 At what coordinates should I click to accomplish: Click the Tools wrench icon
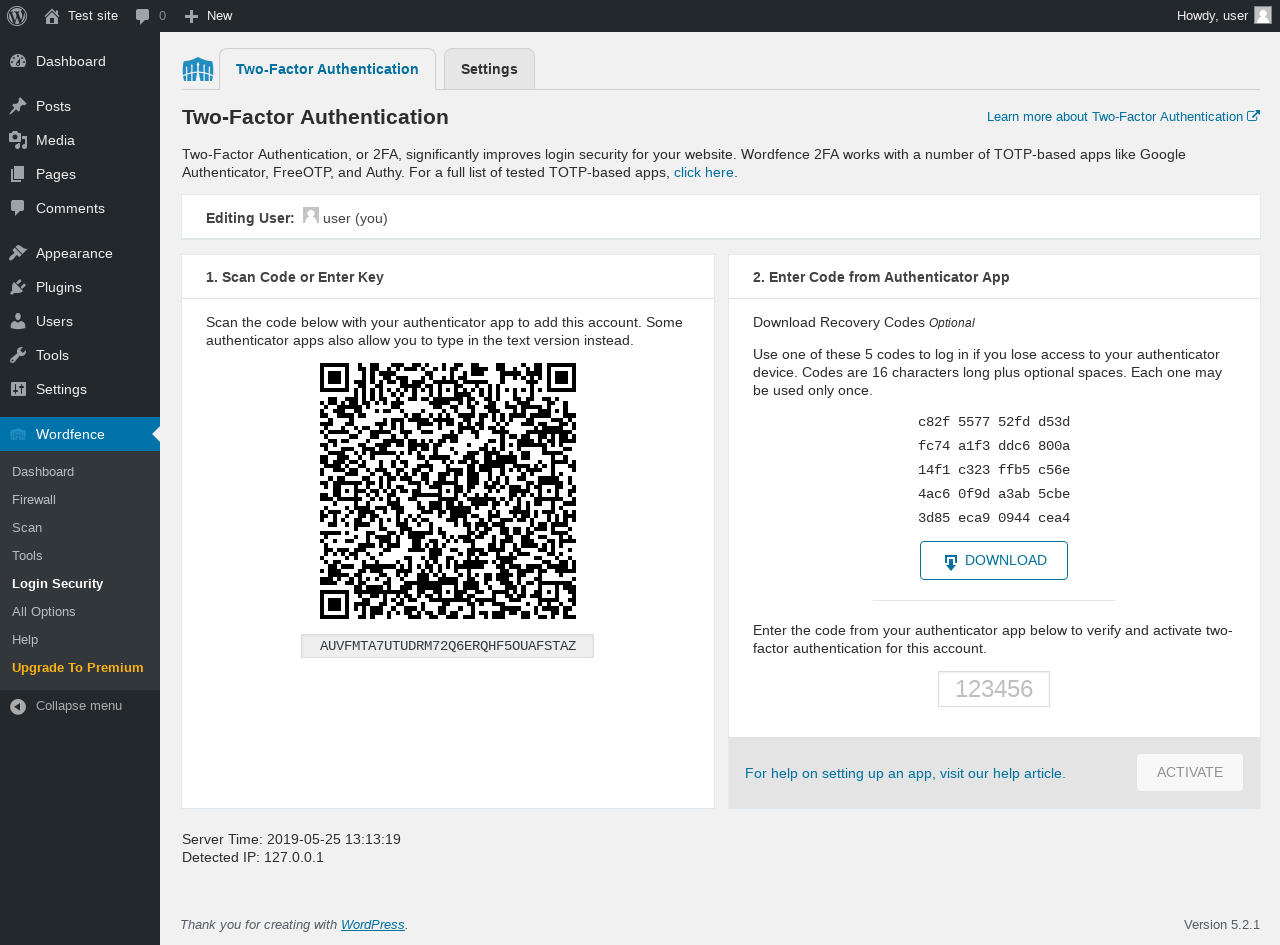click(18, 355)
